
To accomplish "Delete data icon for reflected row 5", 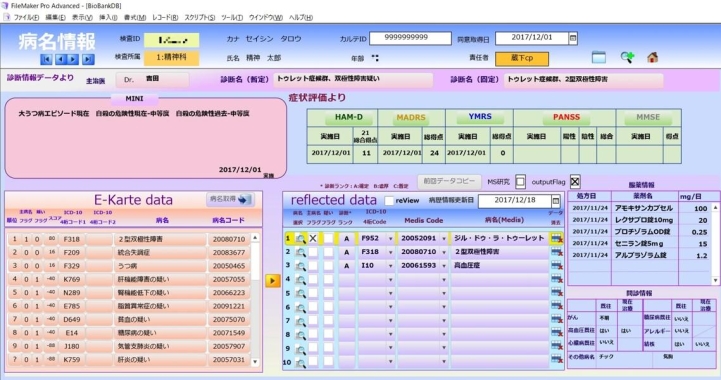I will pos(556,293).
